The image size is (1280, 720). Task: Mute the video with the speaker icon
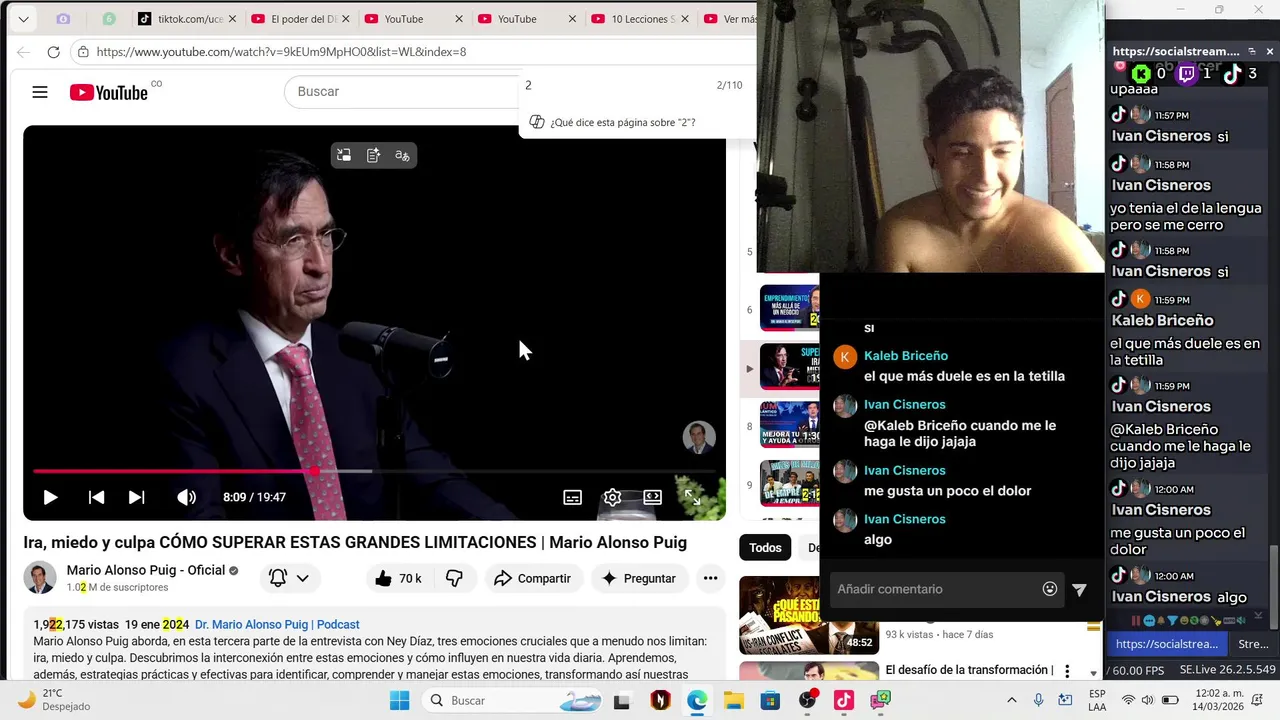pos(186,497)
